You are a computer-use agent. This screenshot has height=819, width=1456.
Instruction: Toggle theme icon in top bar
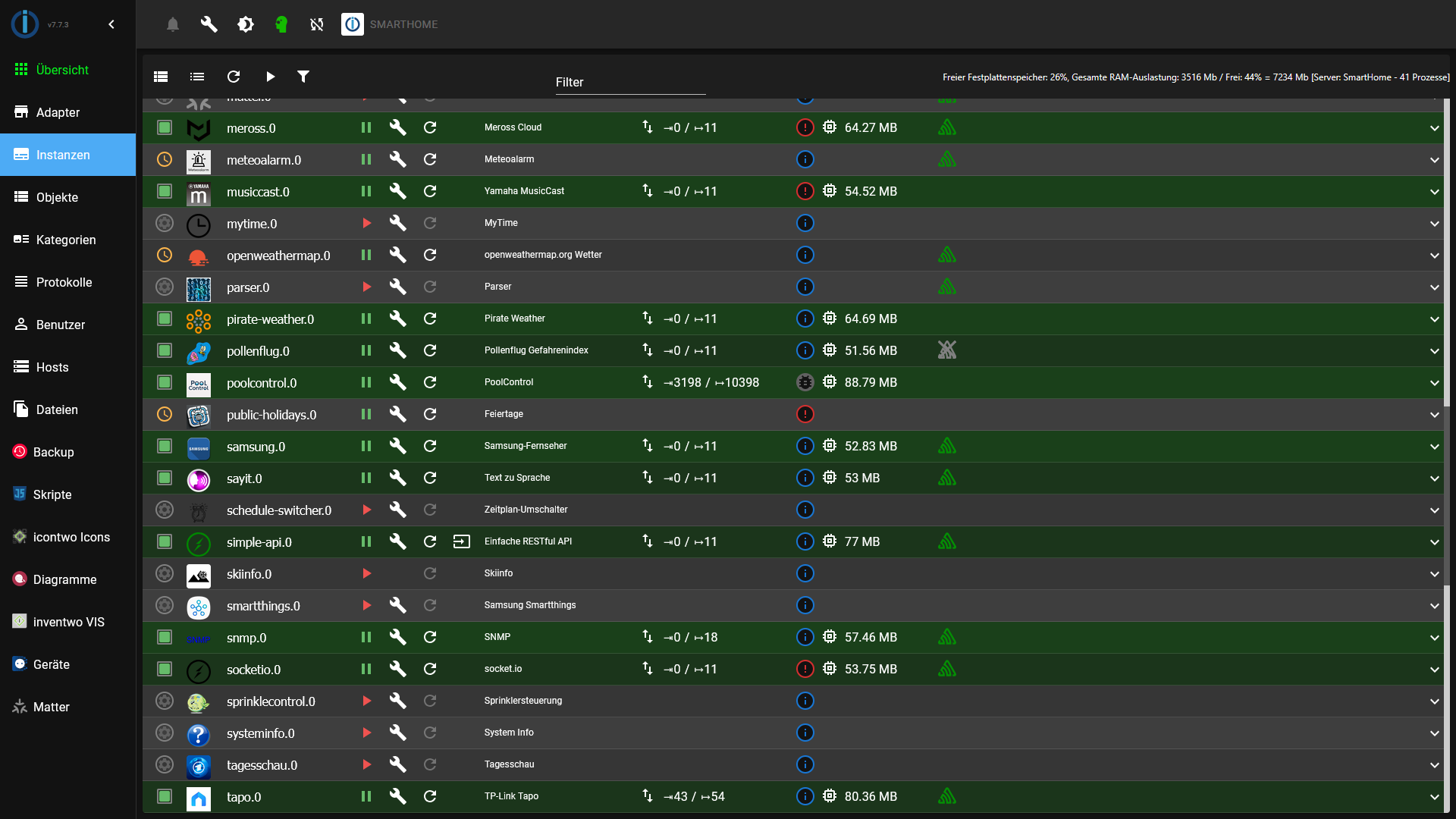point(246,24)
